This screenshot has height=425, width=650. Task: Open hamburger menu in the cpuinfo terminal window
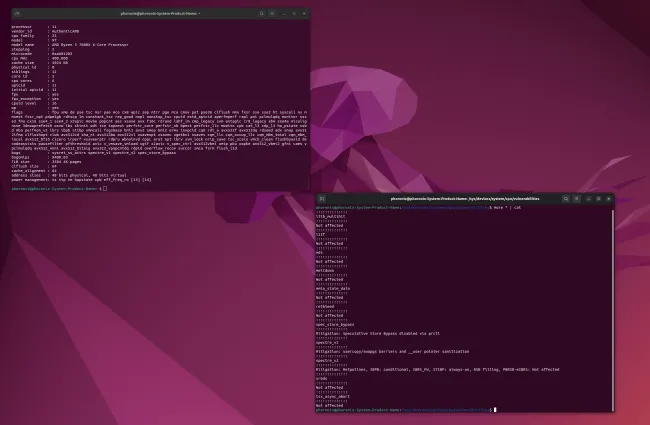[x=272, y=13]
